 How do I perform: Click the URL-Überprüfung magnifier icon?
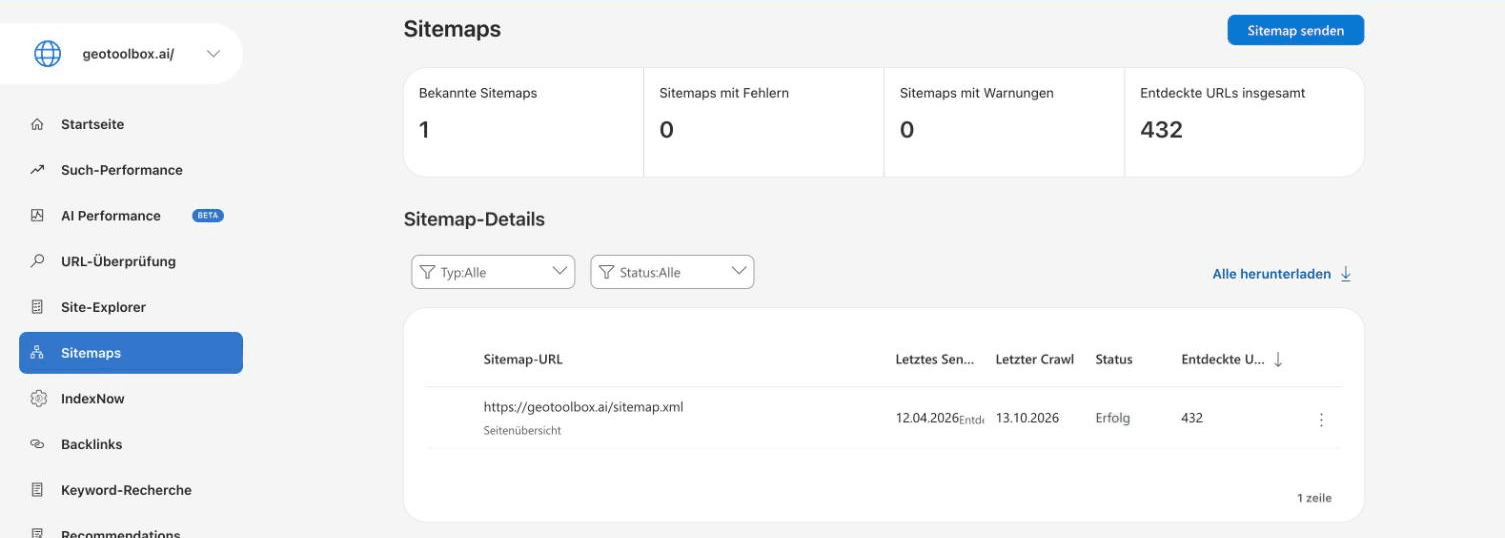(38, 262)
